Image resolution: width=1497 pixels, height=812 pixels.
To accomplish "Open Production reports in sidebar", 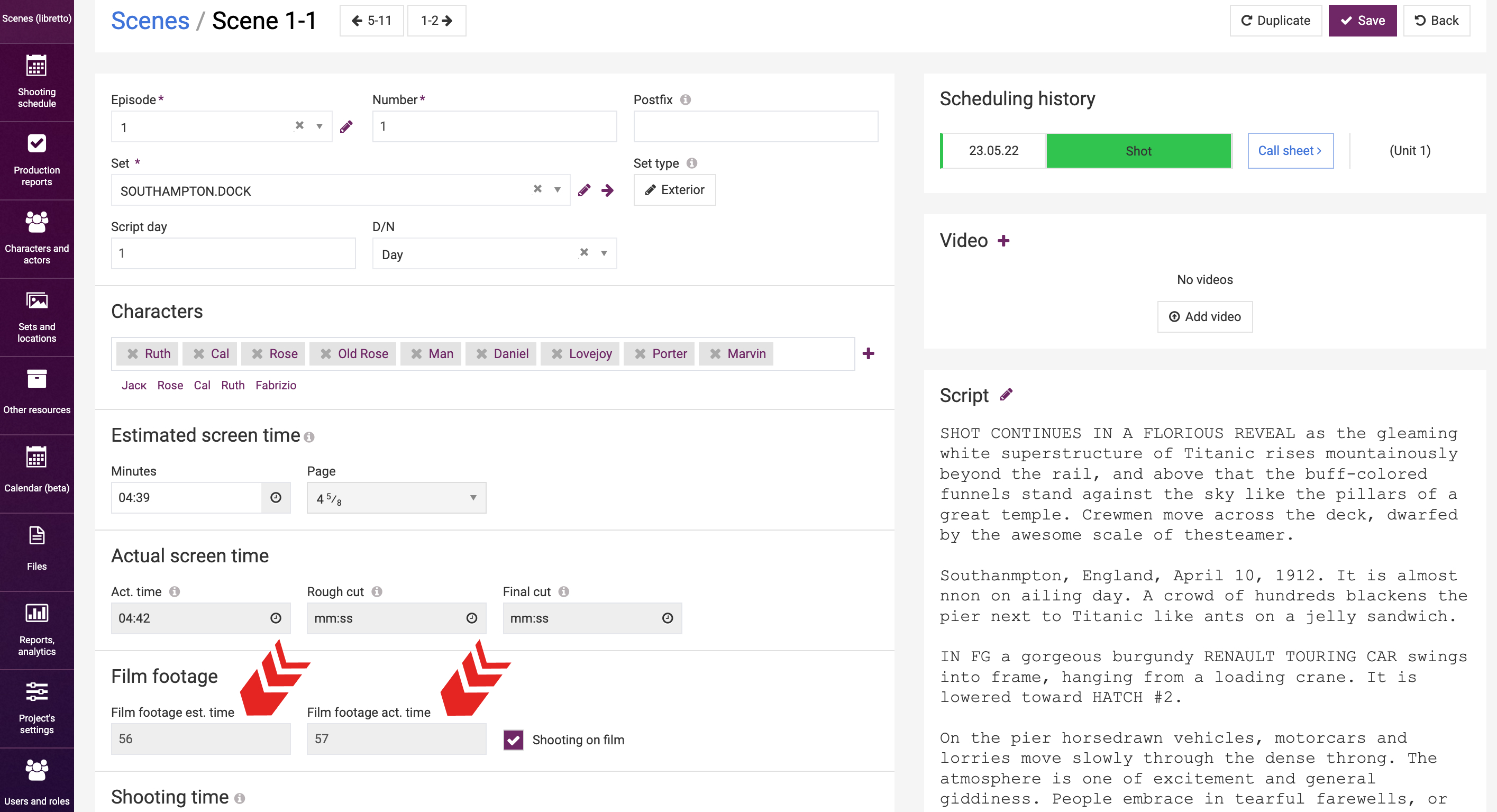I will click(36, 160).
